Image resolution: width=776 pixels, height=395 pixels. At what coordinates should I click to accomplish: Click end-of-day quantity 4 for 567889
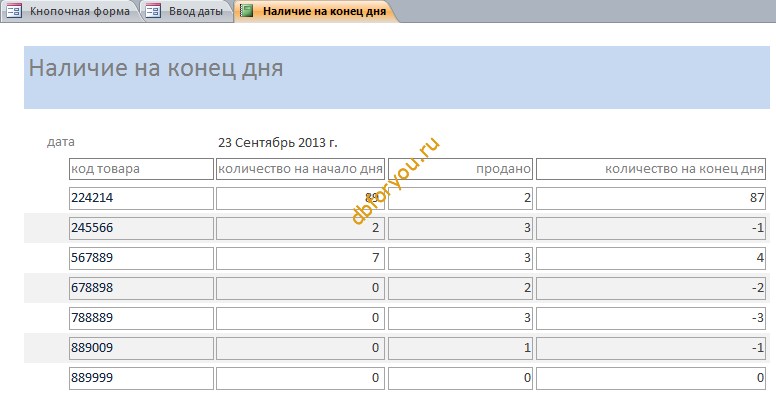pyautogui.click(x=651, y=258)
